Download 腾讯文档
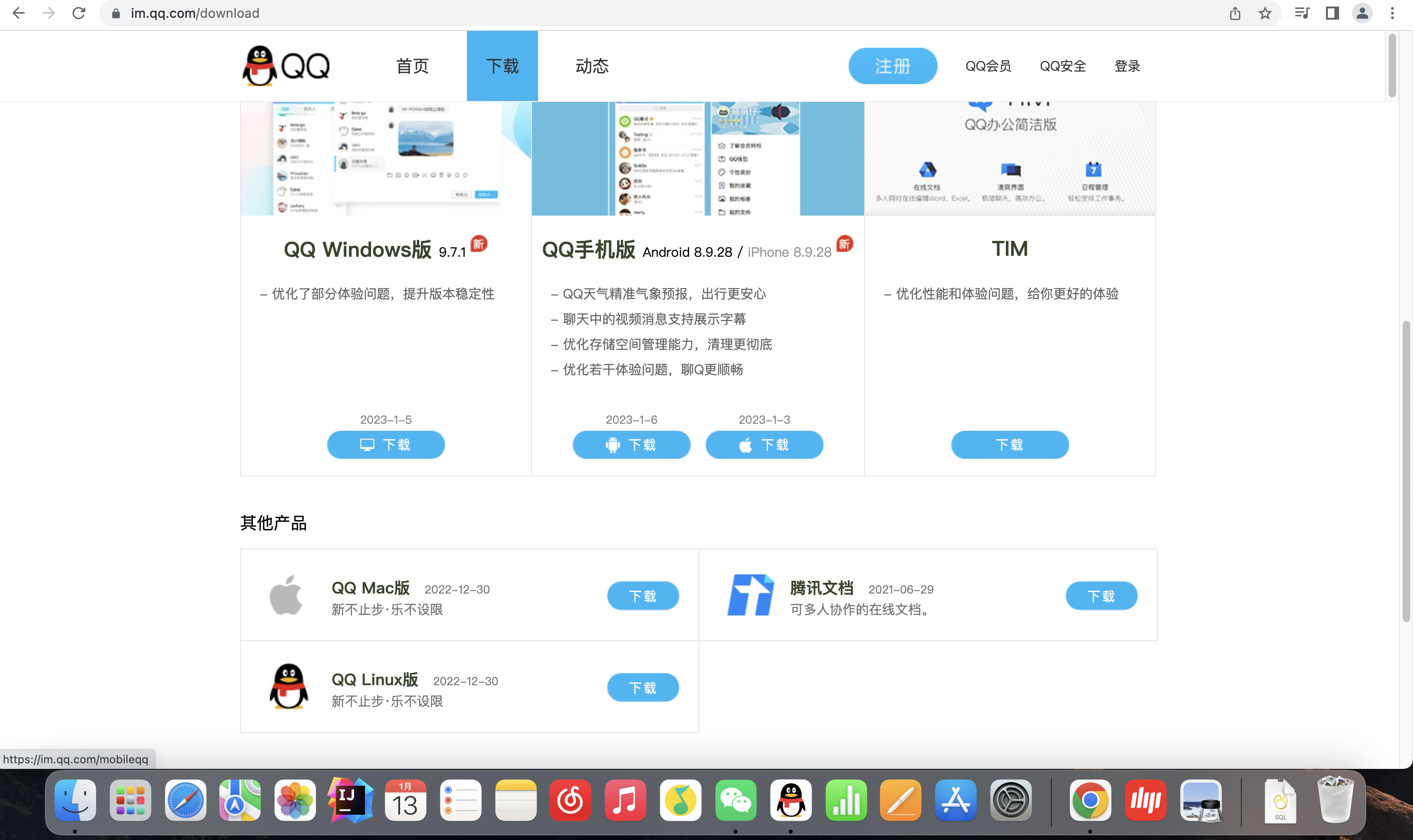Viewport: 1413px width, 840px height. [1101, 595]
